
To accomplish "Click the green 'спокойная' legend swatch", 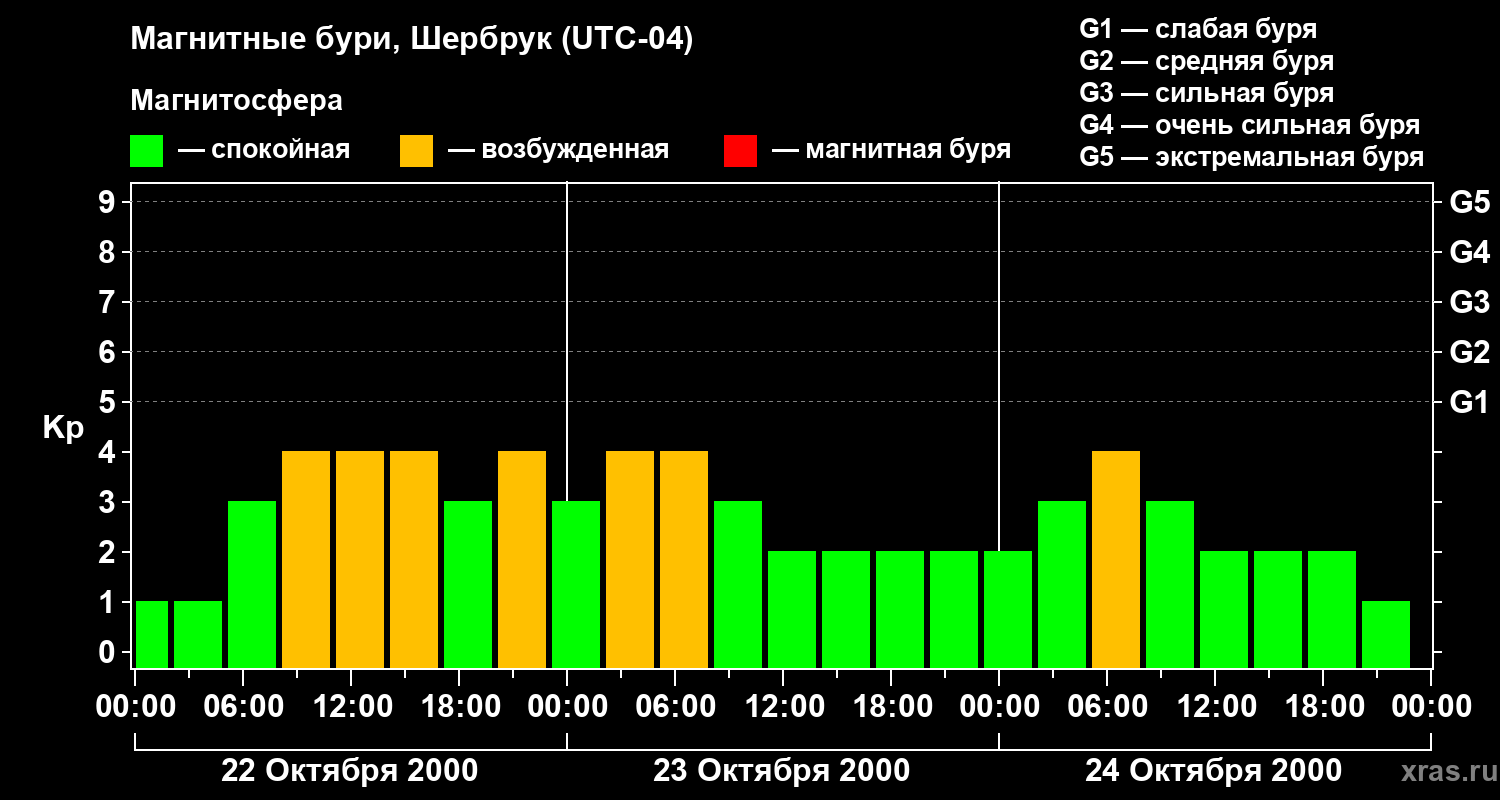I will tap(147, 151).
